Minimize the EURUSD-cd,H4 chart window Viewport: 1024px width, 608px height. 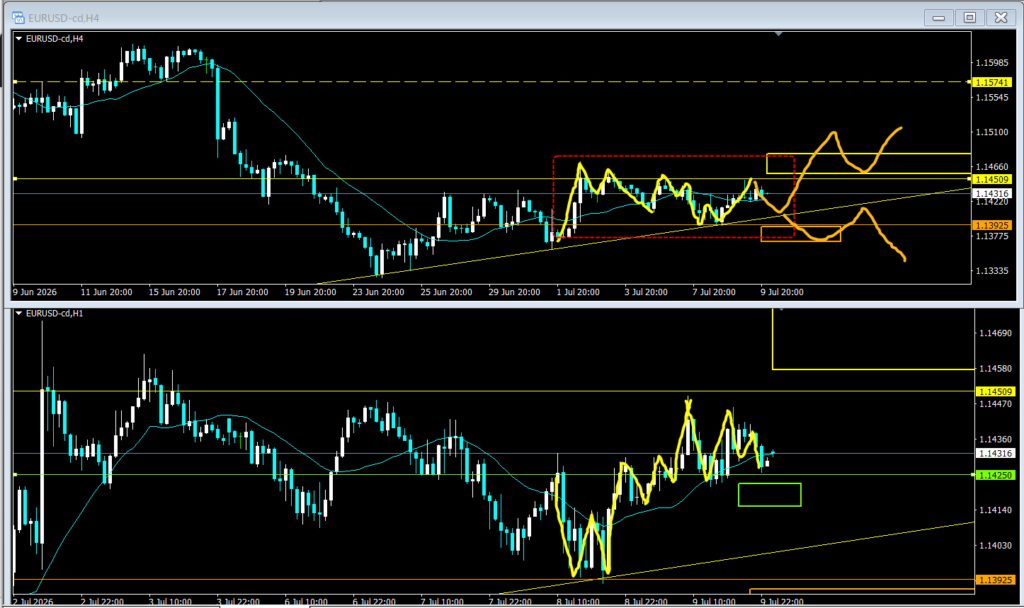pyautogui.click(x=938, y=18)
